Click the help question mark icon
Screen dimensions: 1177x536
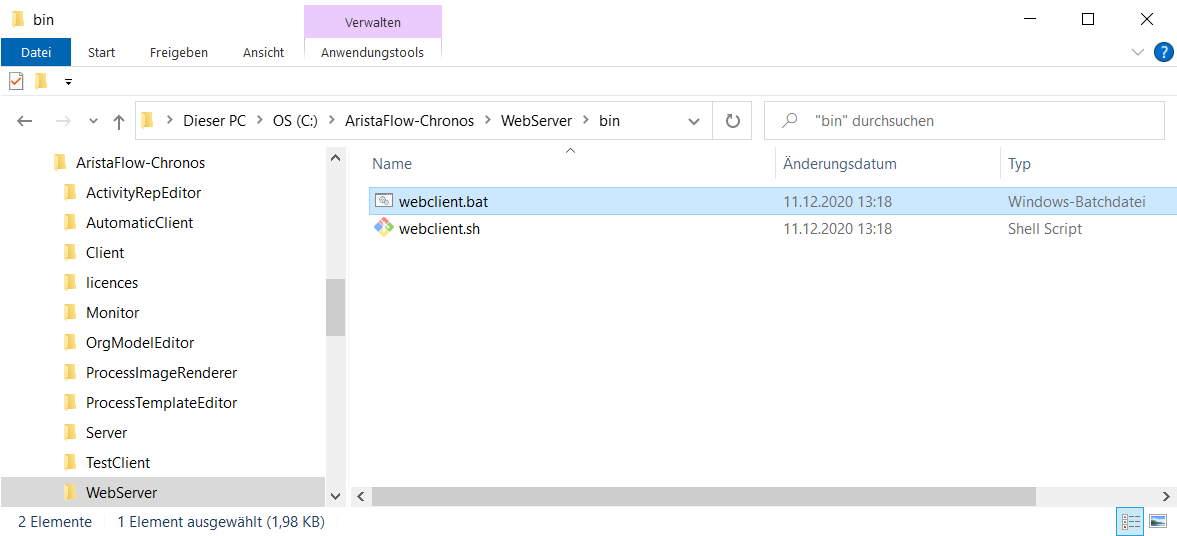click(x=1161, y=52)
